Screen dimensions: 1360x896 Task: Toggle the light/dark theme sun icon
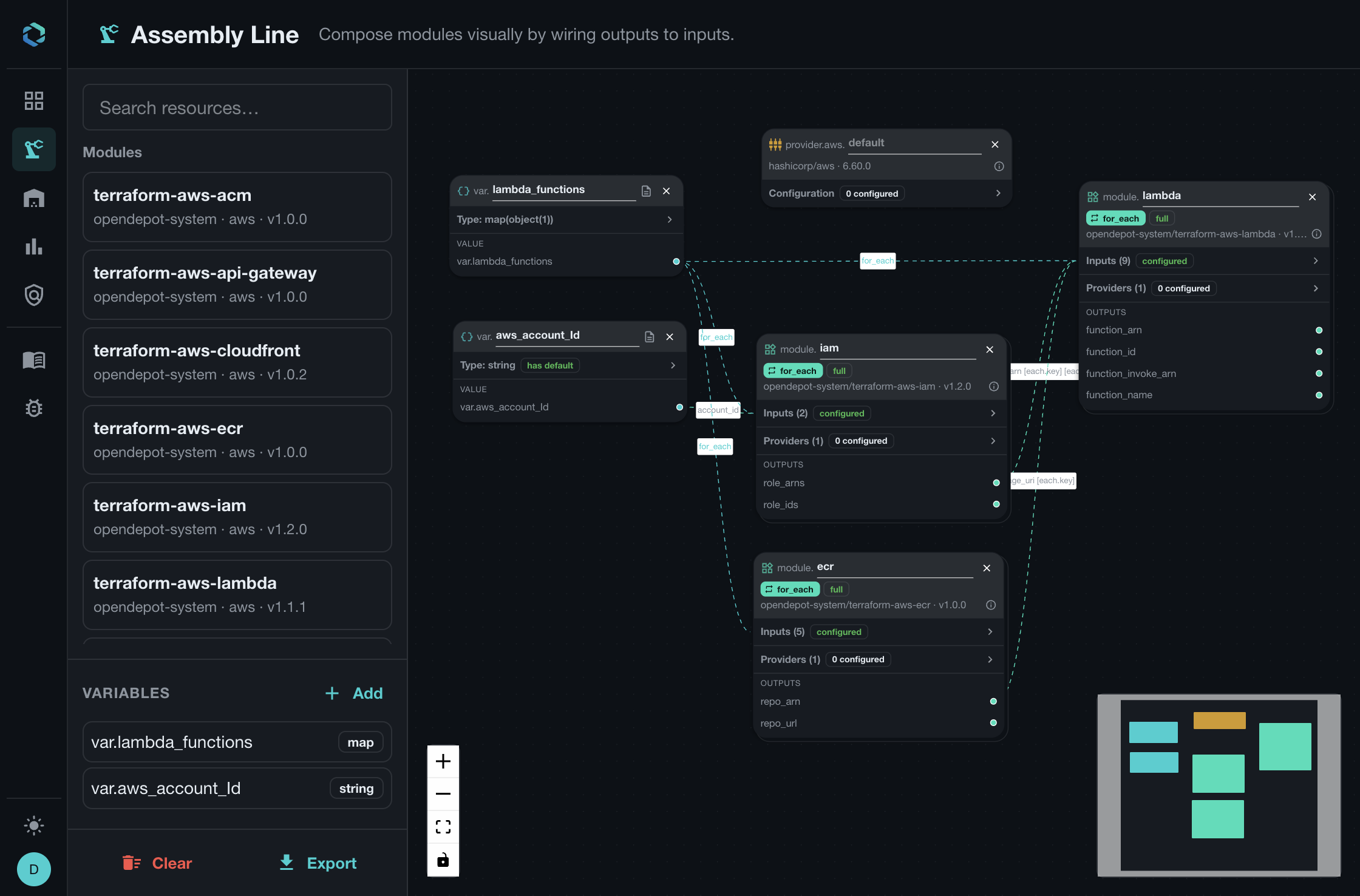(34, 825)
